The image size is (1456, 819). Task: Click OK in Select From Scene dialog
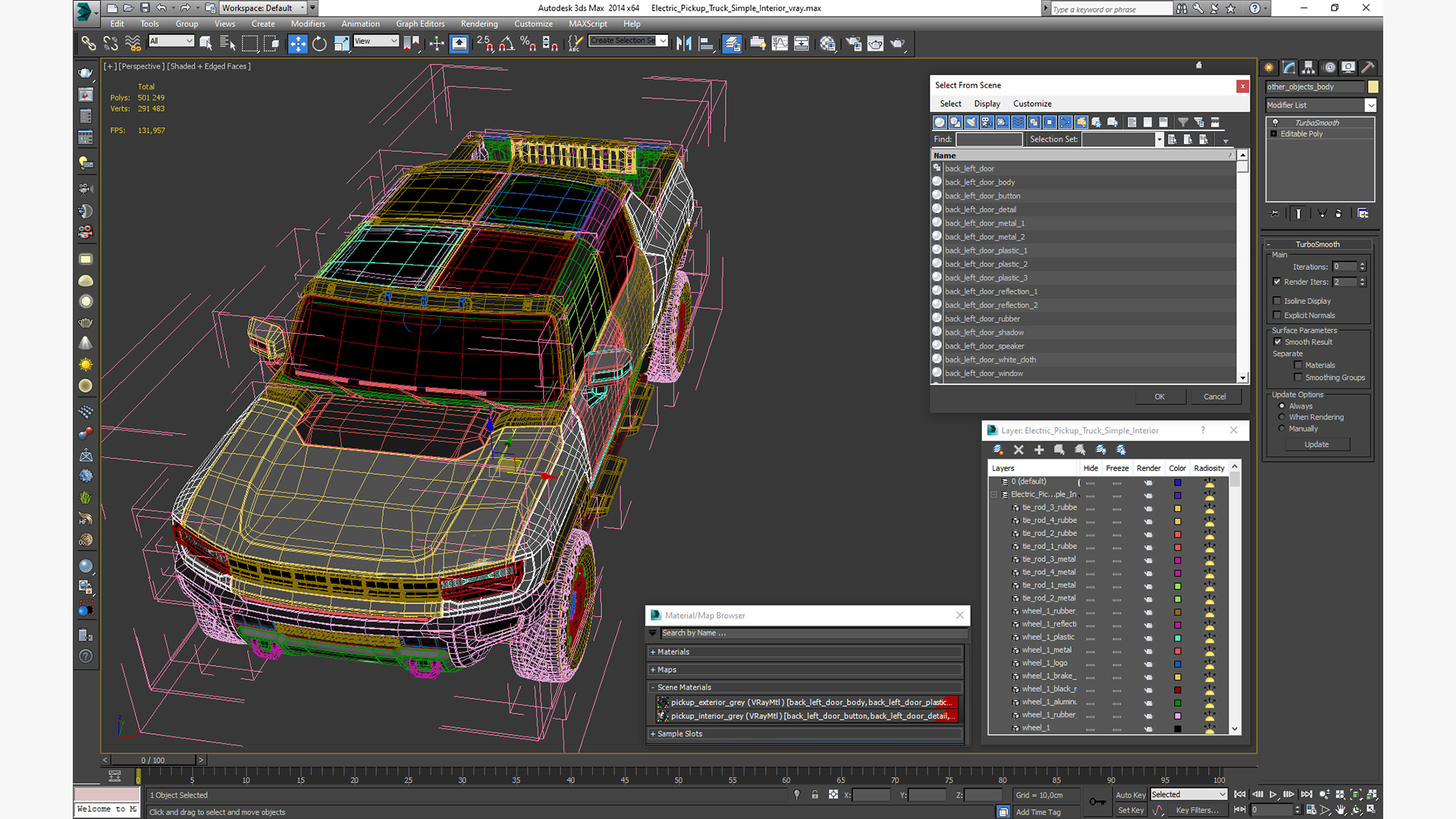click(x=1159, y=397)
